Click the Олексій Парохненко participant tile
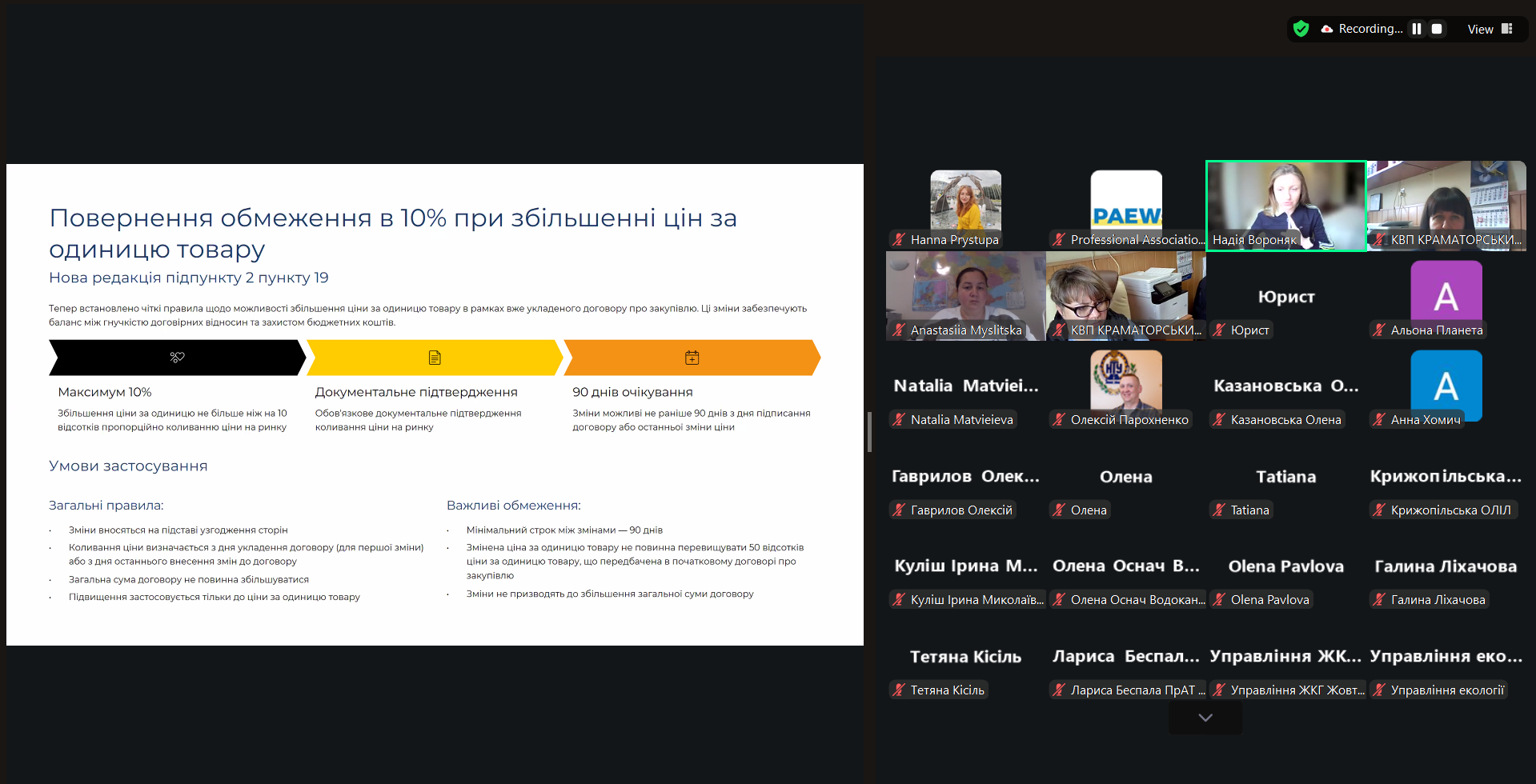 (1125, 386)
